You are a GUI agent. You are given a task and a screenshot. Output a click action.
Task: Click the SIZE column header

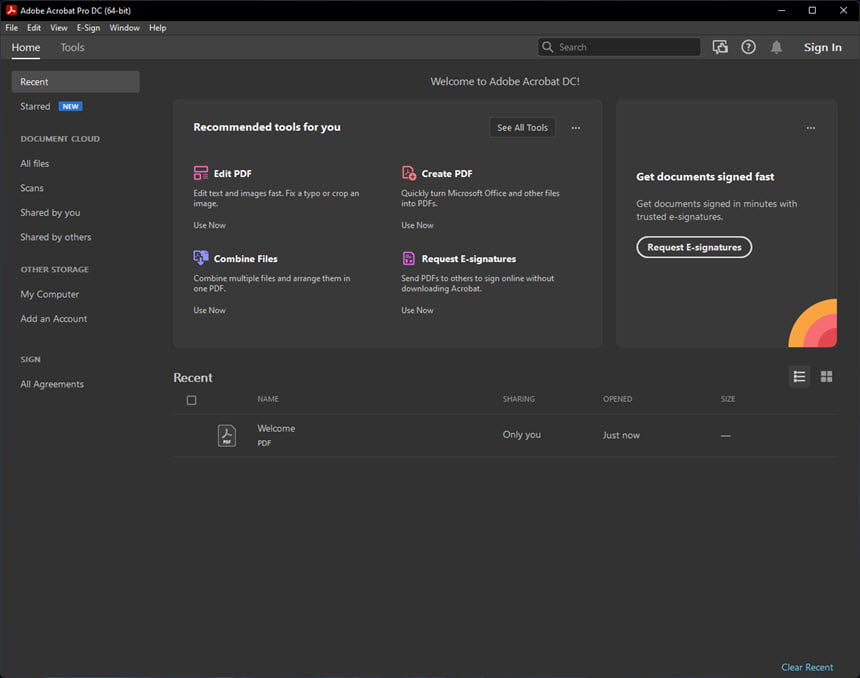(x=728, y=399)
